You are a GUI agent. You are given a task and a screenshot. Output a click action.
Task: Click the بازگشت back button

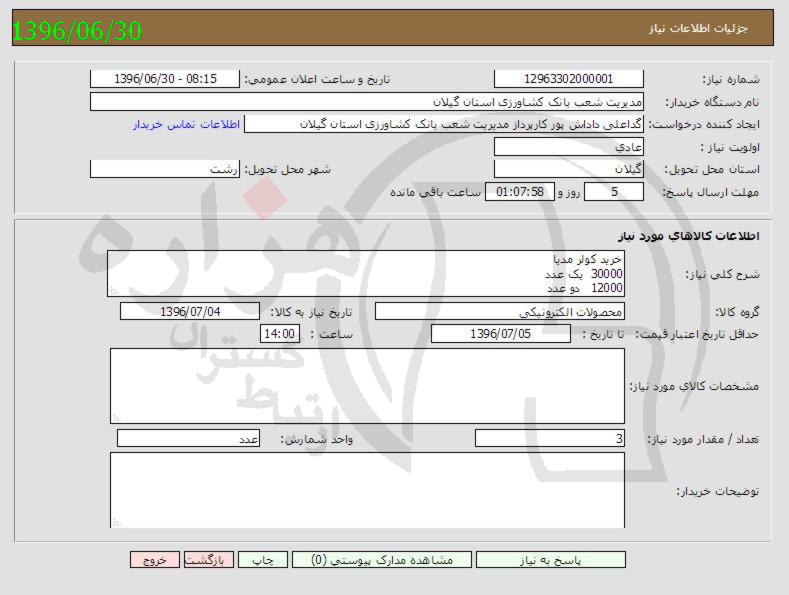[x=210, y=560]
